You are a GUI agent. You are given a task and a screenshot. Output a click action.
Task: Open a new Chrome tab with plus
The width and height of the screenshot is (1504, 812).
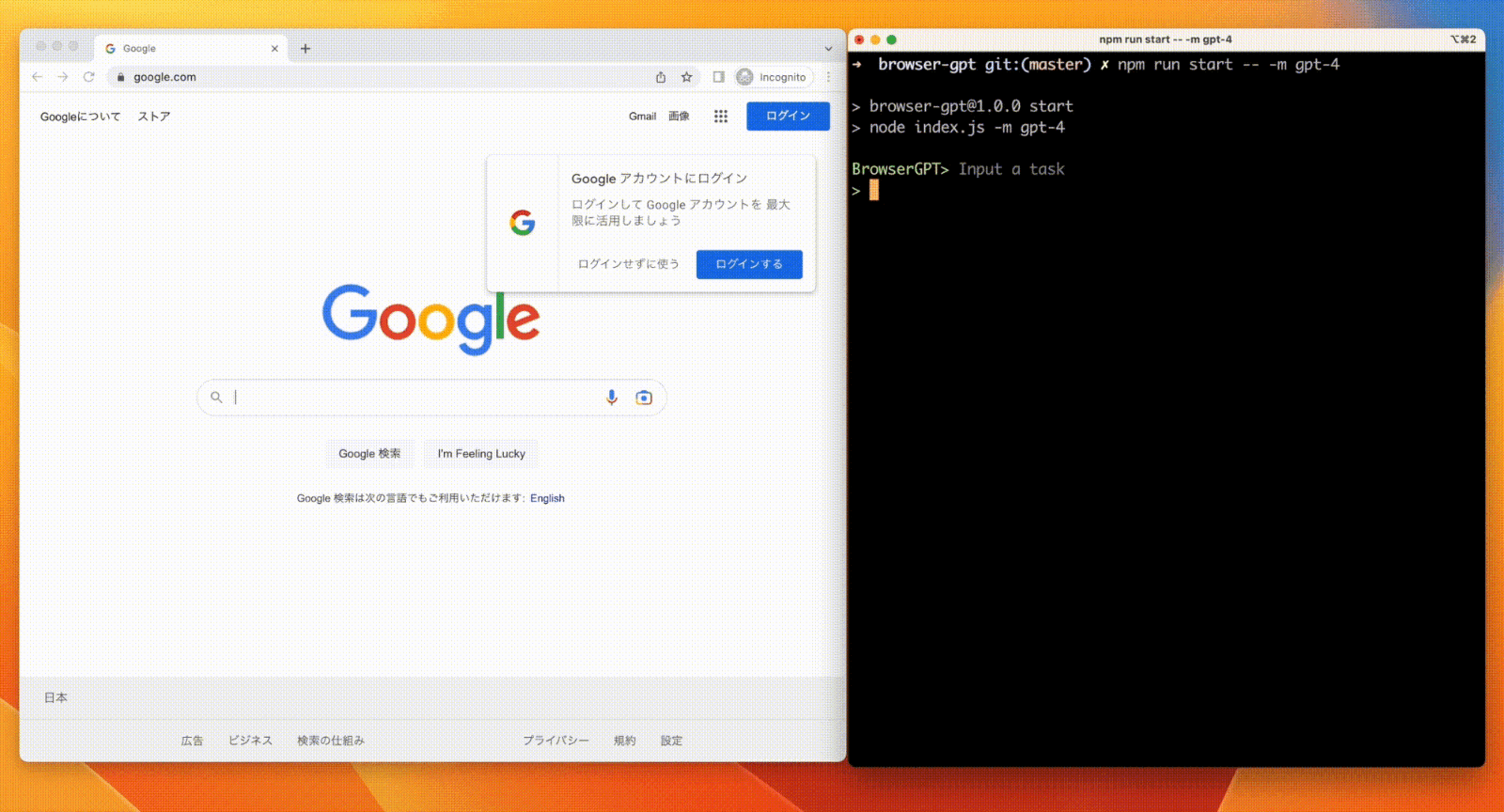305,48
